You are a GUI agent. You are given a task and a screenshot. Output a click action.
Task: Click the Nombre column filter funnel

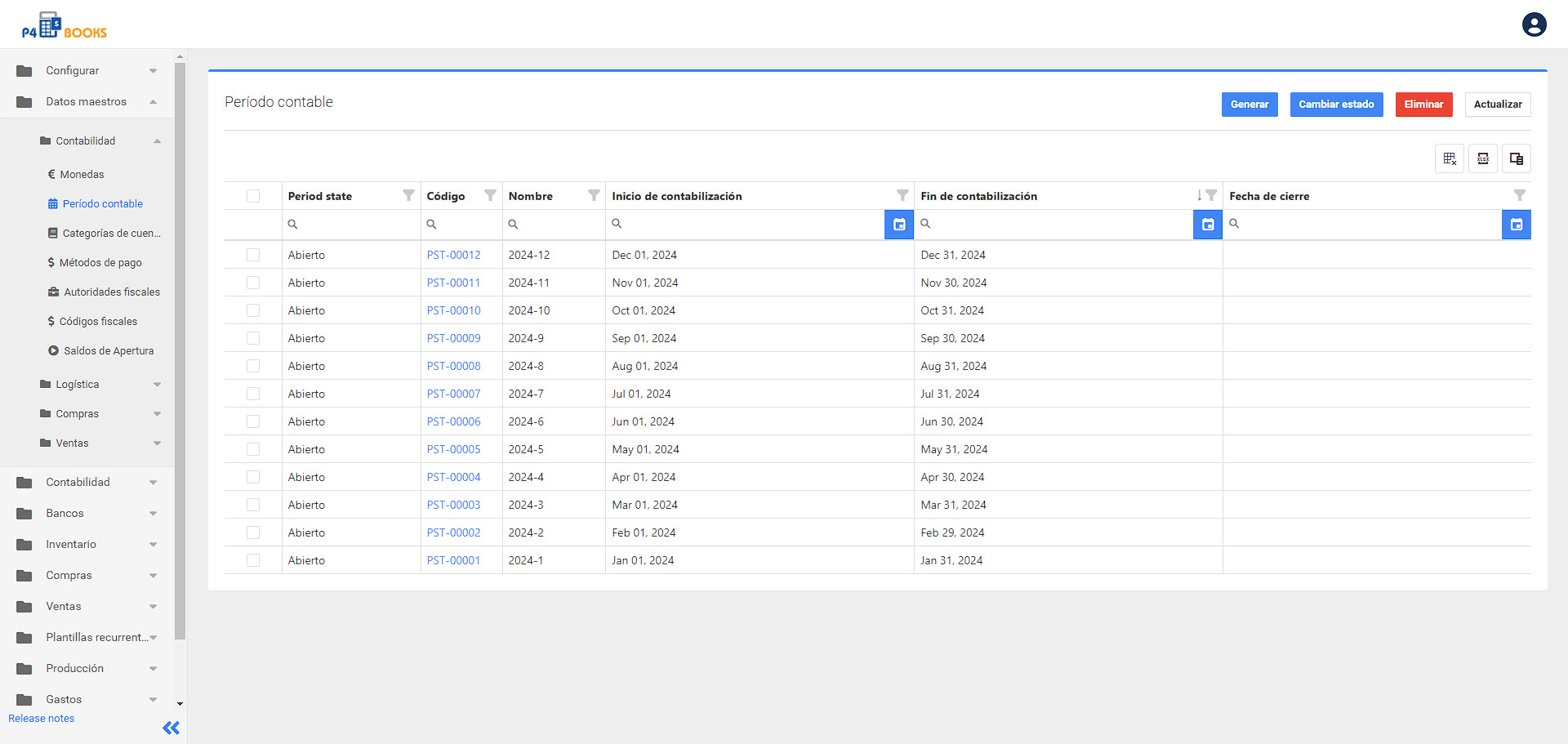coord(594,195)
